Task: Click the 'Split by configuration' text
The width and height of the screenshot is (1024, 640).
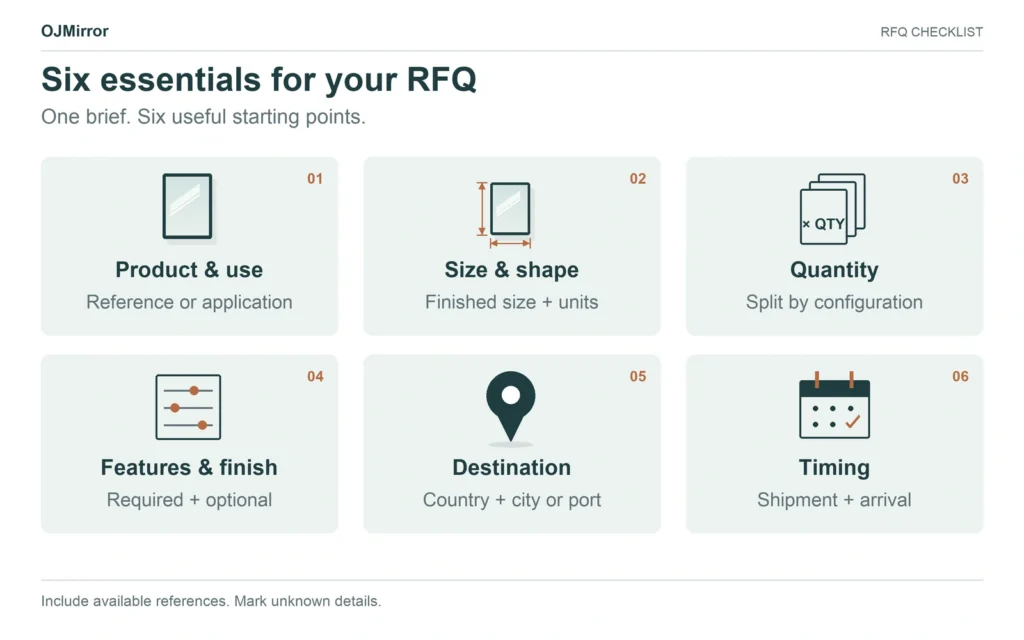Action: pos(834,302)
